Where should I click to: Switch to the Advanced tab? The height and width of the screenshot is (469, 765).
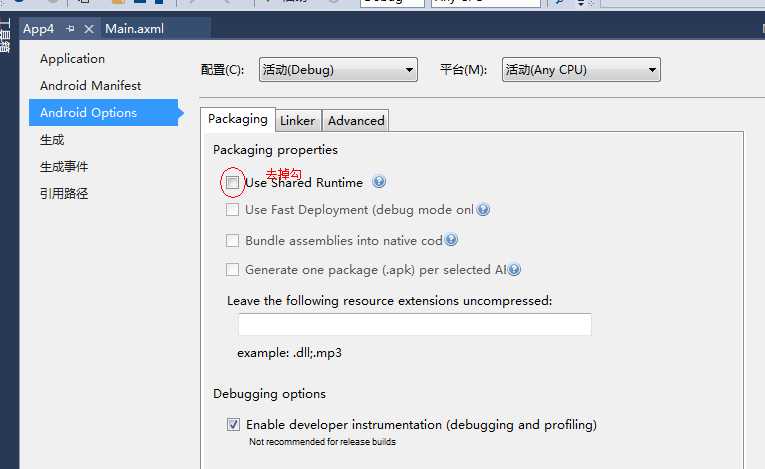[x=356, y=121]
